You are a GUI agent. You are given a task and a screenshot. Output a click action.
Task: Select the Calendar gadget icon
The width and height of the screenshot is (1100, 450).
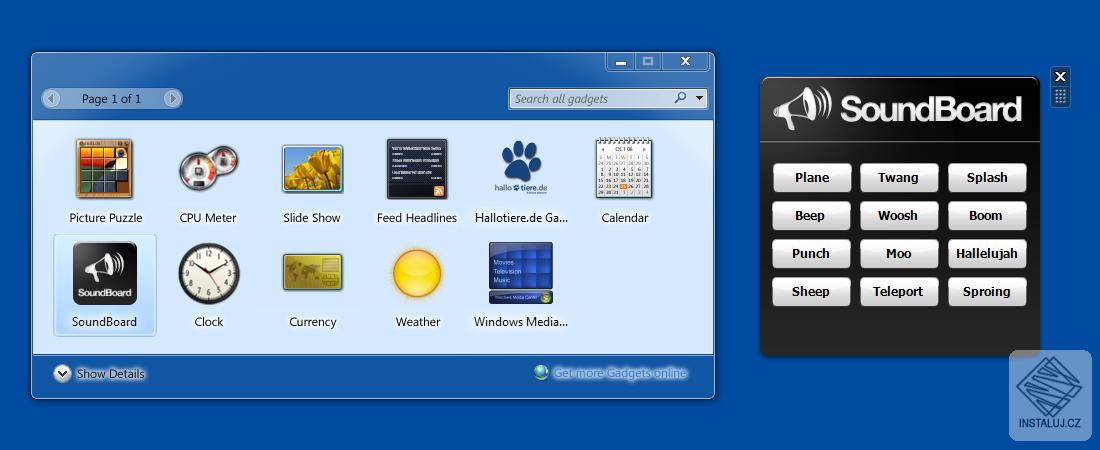[624, 168]
